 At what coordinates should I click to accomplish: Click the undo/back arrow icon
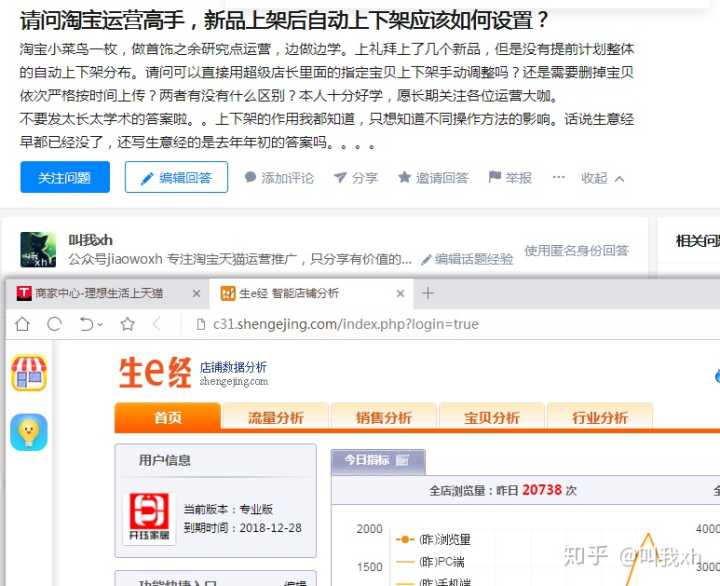(x=86, y=324)
